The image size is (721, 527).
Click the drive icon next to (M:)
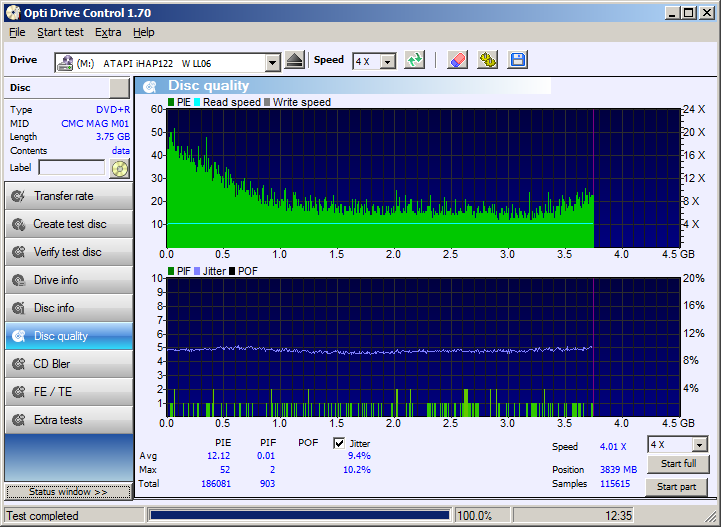pos(65,63)
